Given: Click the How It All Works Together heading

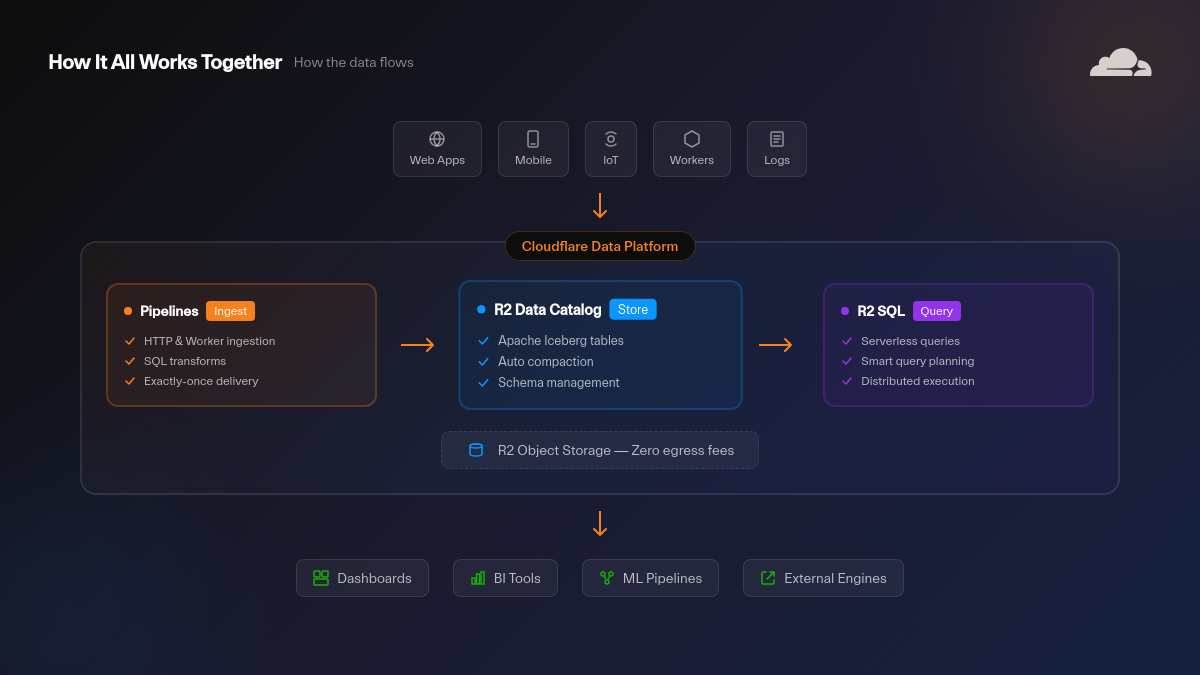Looking at the screenshot, I should point(165,62).
